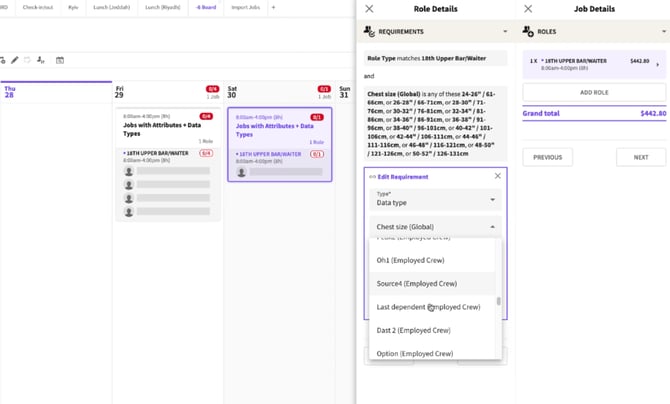Click the Chest size (Global) requirement text
This screenshot has width=670, height=404.
pyautogui.click(x=435, y=123)
